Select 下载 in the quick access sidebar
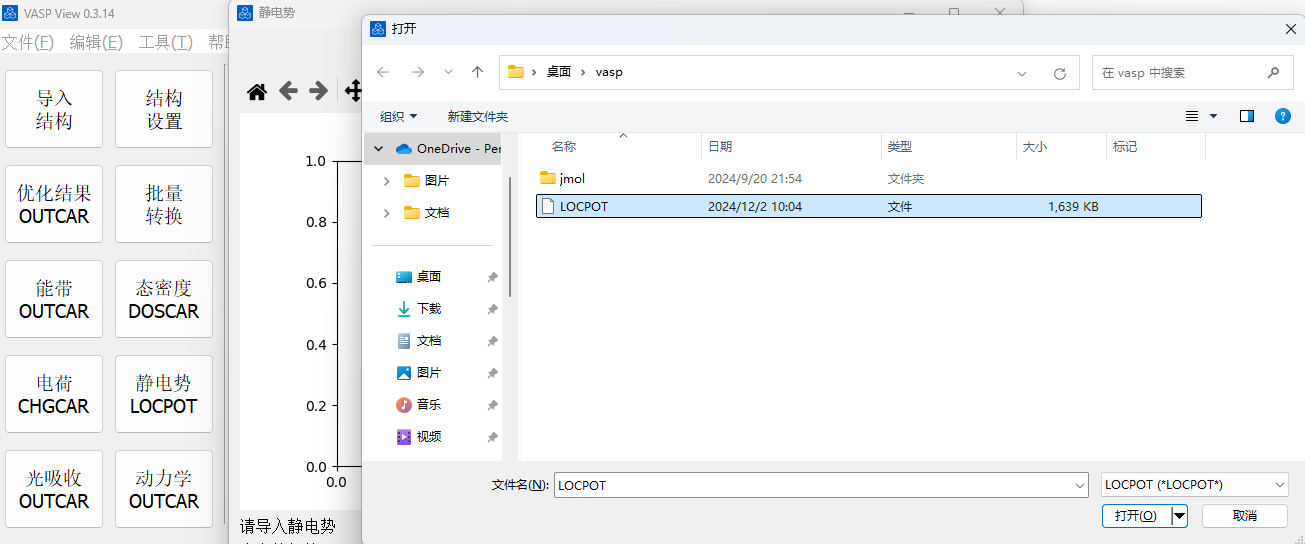The image size is (1305, 544). coord(428,309)
